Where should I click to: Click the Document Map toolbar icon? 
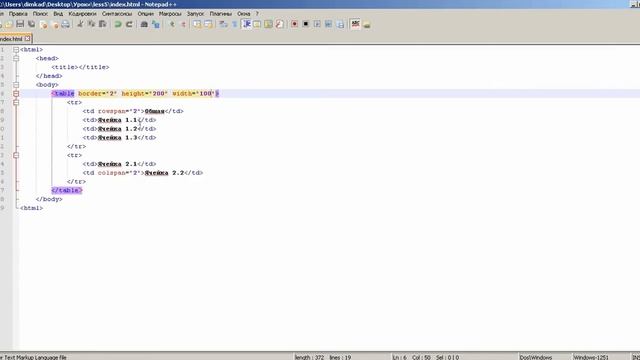coord(268,24)
